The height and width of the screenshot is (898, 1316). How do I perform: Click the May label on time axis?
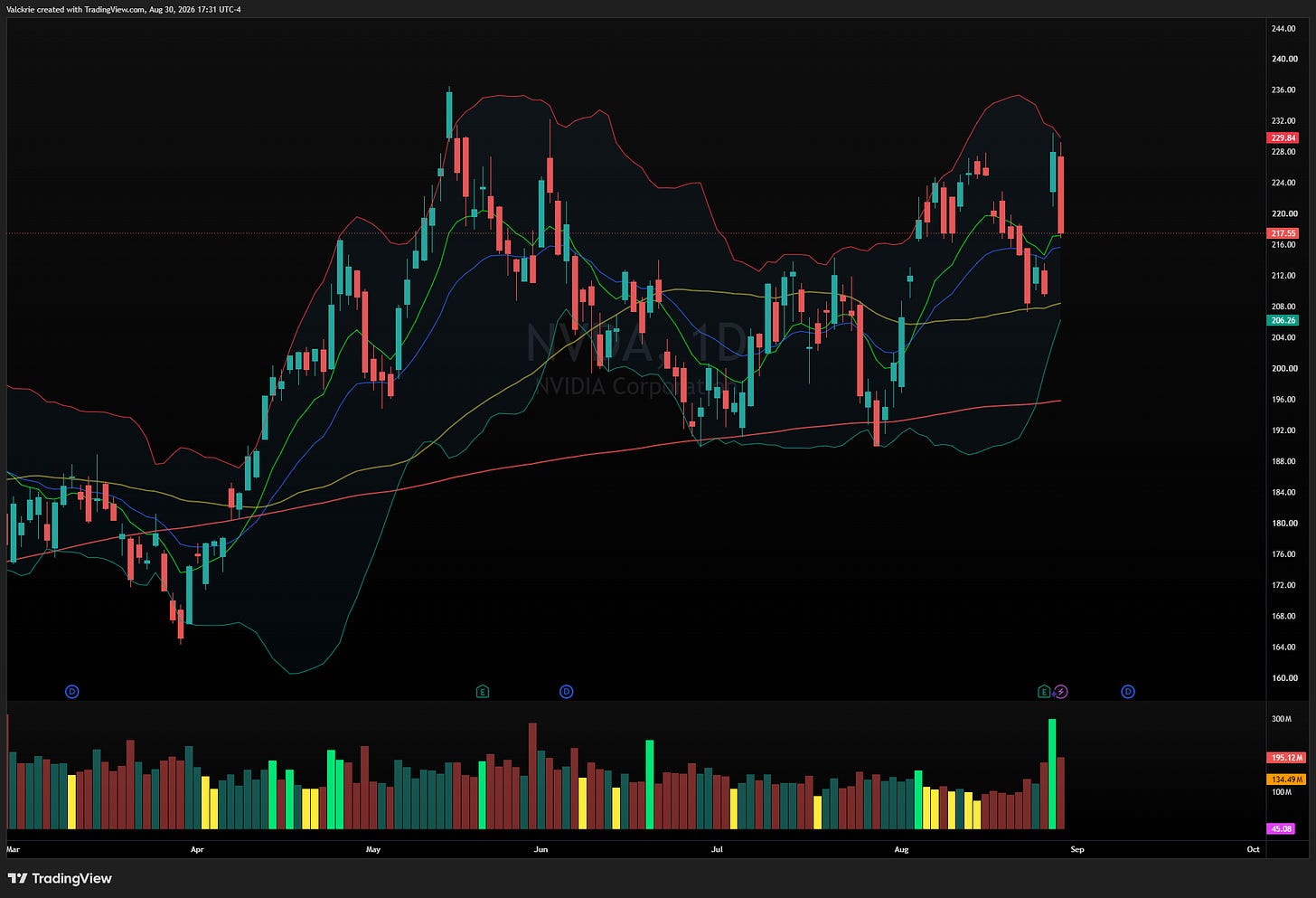click(x=373, y=850)
